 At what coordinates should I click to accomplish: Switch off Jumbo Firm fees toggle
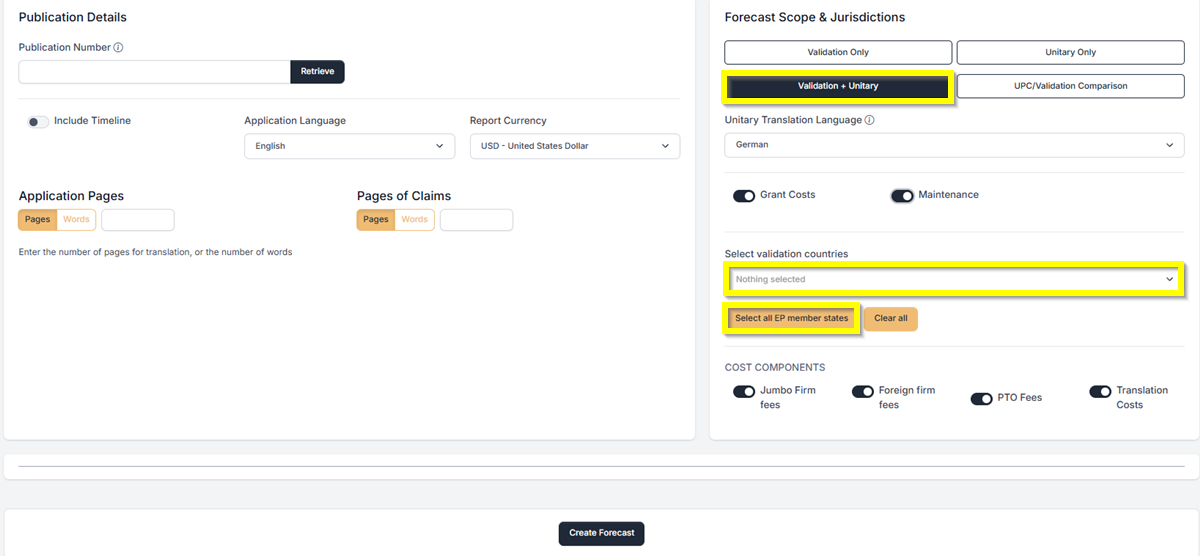pos(743,392)
